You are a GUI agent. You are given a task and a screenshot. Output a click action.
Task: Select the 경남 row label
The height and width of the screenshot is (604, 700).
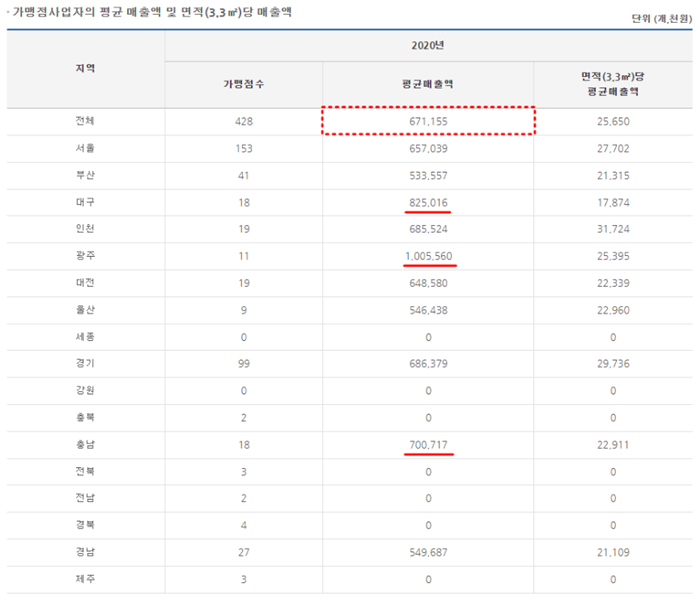(x=85, y=552)
